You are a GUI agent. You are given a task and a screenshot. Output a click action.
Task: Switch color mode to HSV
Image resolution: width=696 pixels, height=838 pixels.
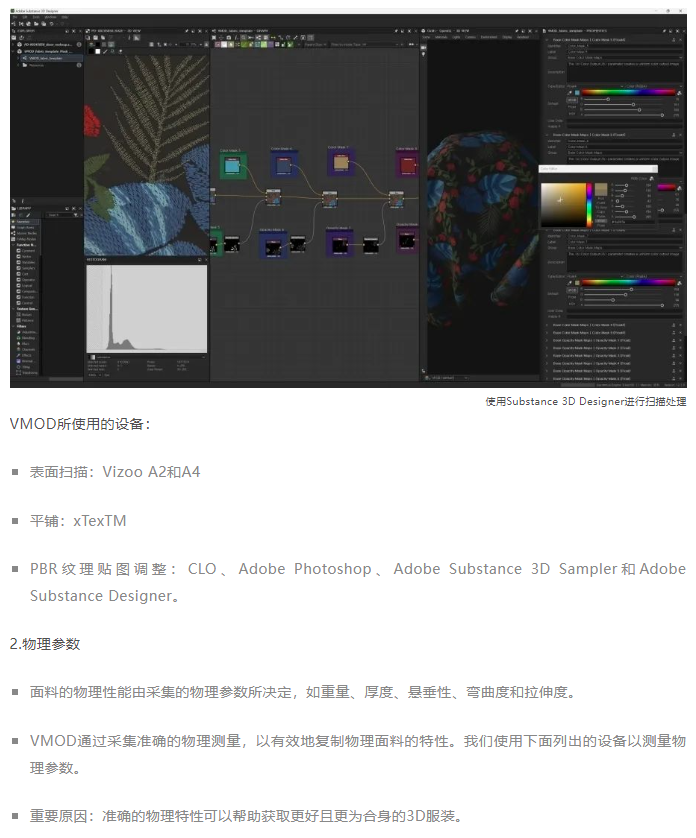(571, 114)
